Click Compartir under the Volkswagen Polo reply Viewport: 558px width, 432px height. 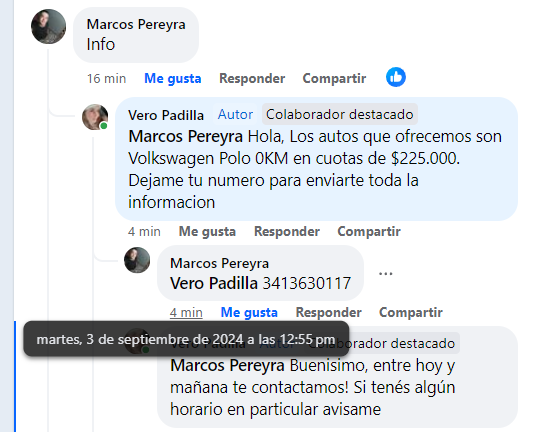369,231
